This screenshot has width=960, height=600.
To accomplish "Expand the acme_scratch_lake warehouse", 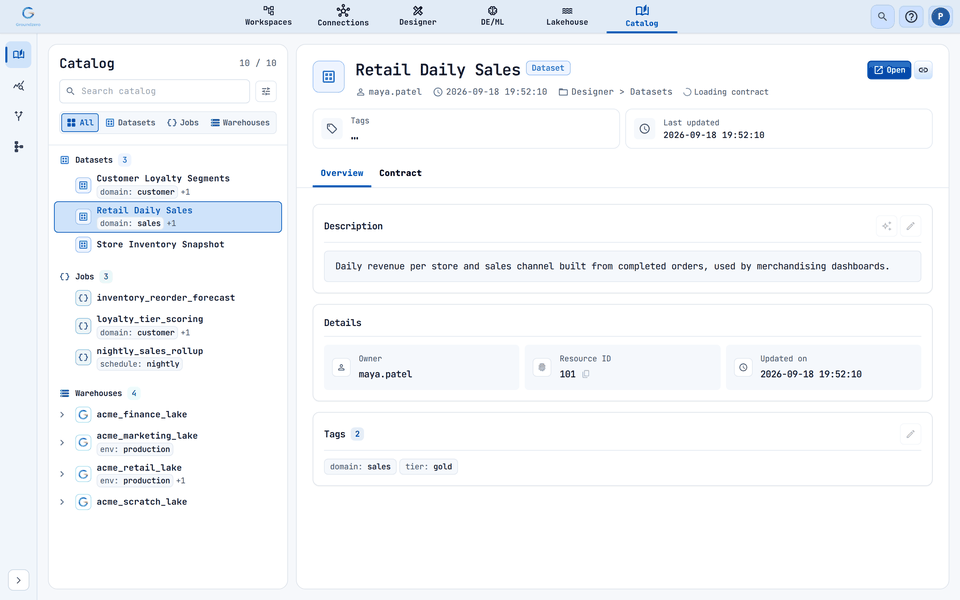I will [62, 502].
